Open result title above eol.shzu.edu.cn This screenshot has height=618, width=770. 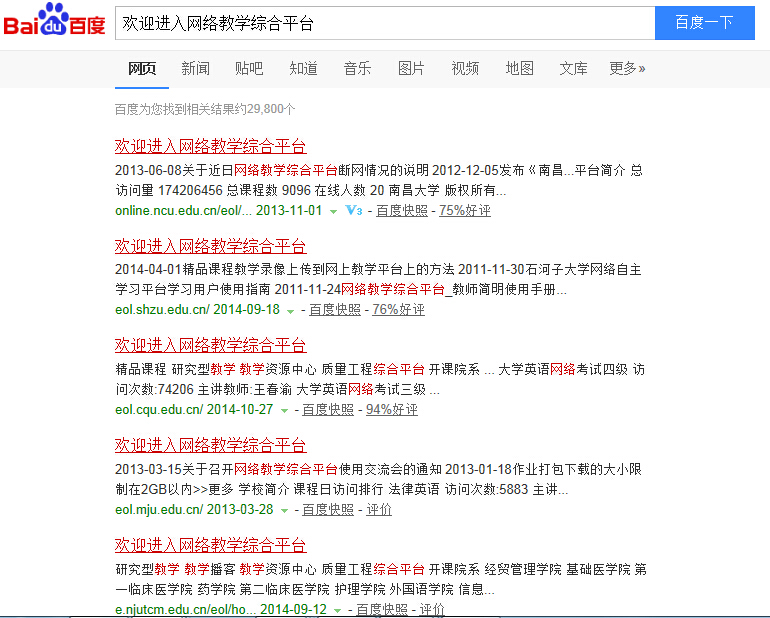[211, 246]
